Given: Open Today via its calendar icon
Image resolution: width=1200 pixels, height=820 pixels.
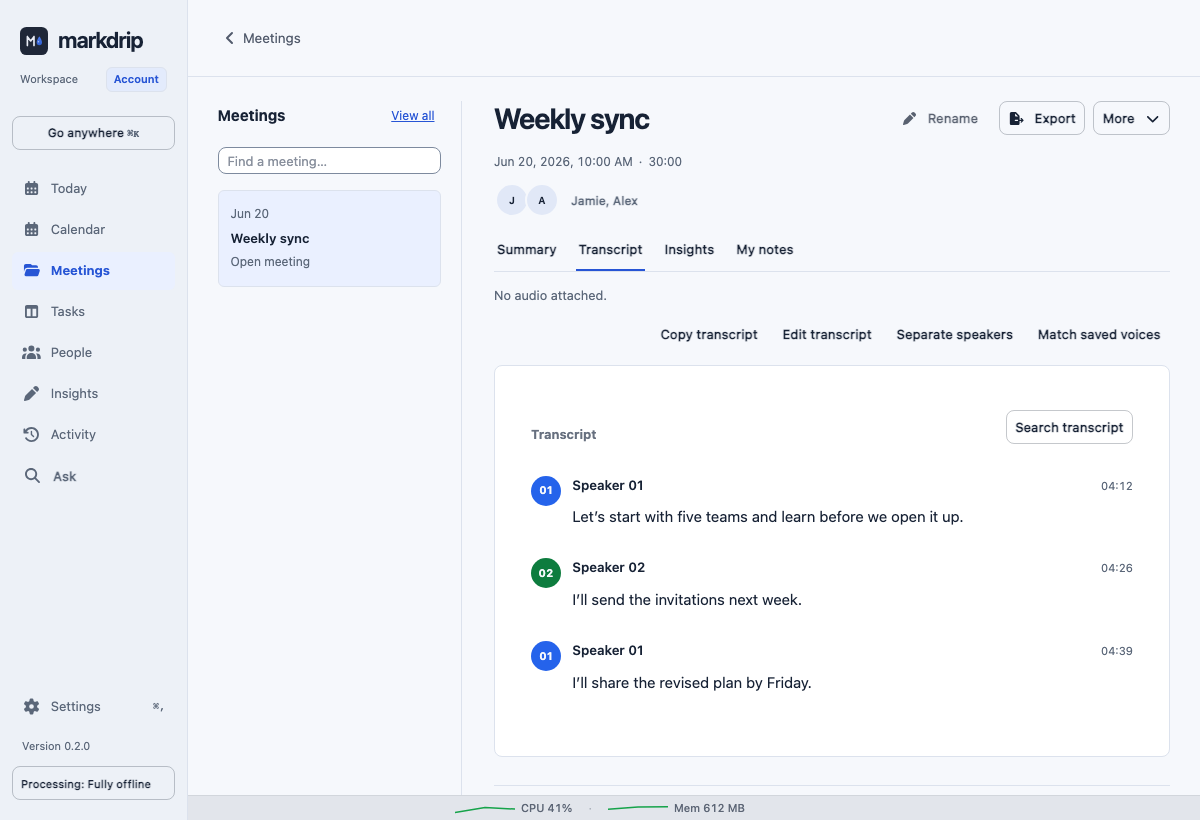Looking at the screenshot, I should tap(32, 188).
